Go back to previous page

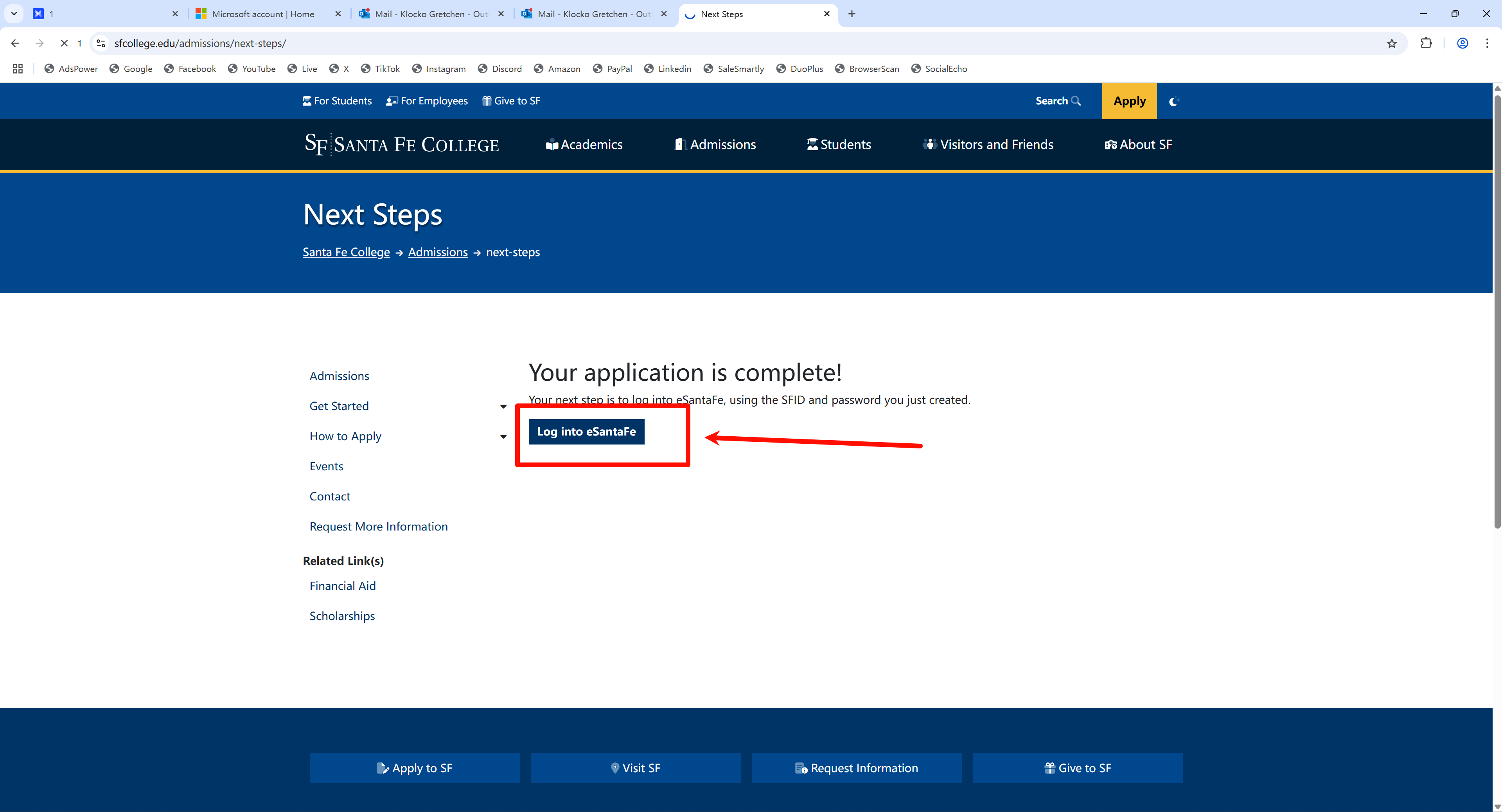pyautogui.click(x=15, y=43)
